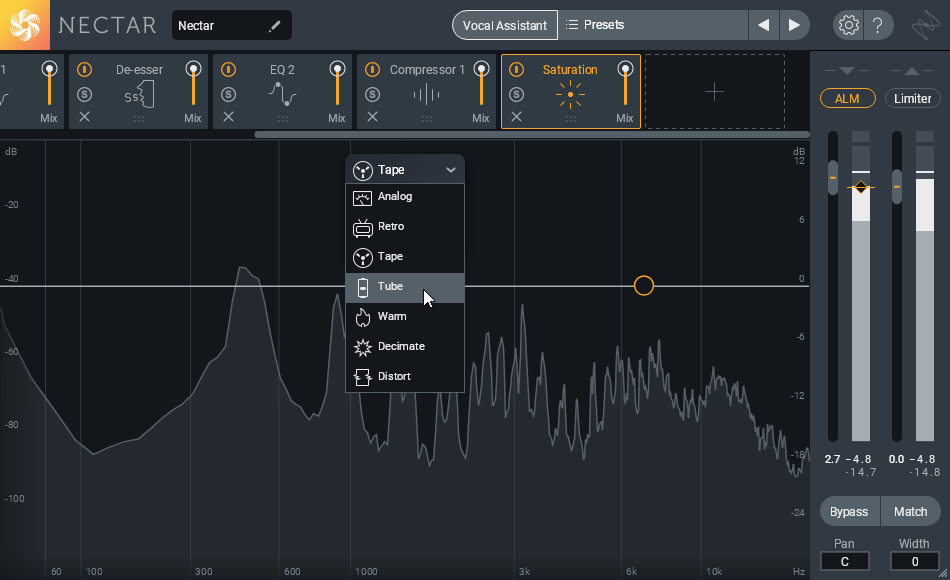The image size is (950, 580).
Task: Toggle ALM auto level mode
Action: click(847, 98)
